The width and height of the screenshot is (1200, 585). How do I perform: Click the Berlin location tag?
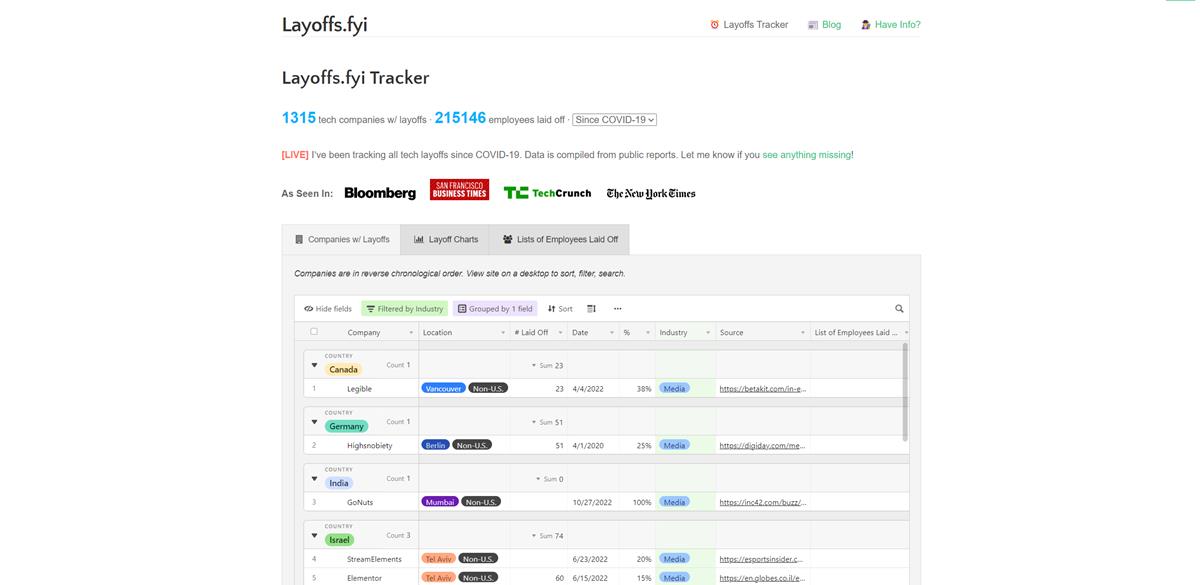[x=436, y=445]
